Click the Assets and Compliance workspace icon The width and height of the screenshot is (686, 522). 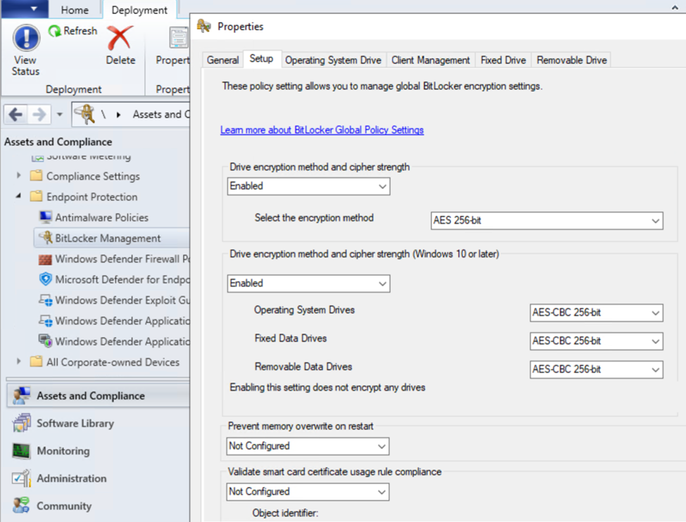(21, 395)
